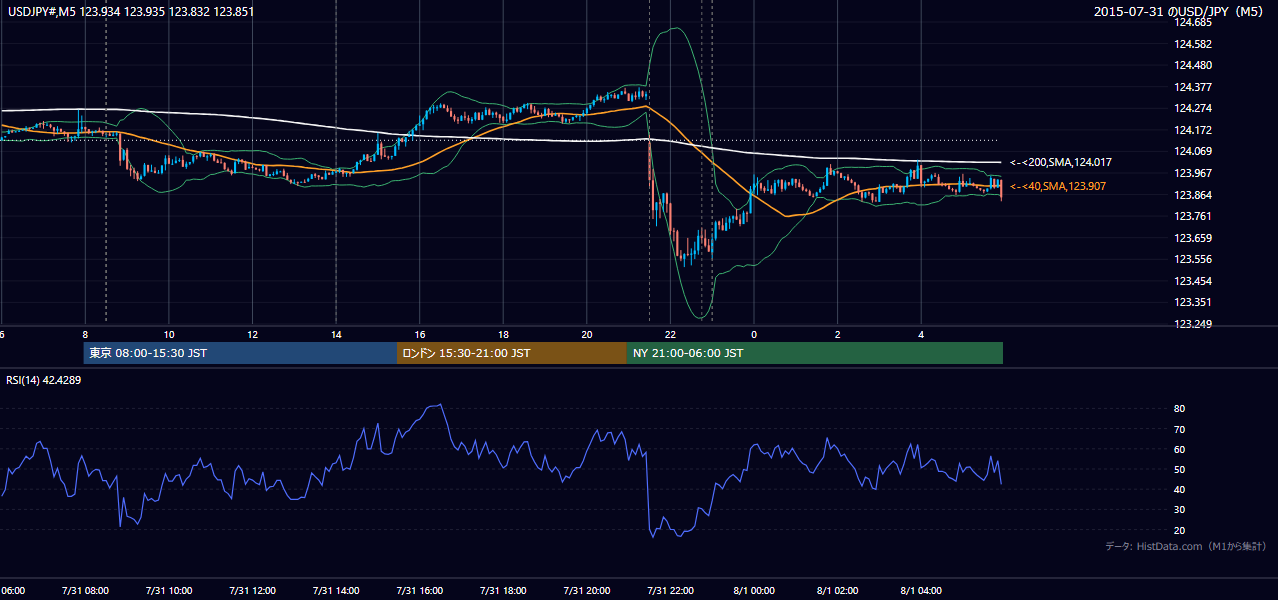Click the RSI(14) 42.4289 indicator label

click(44, 380)
